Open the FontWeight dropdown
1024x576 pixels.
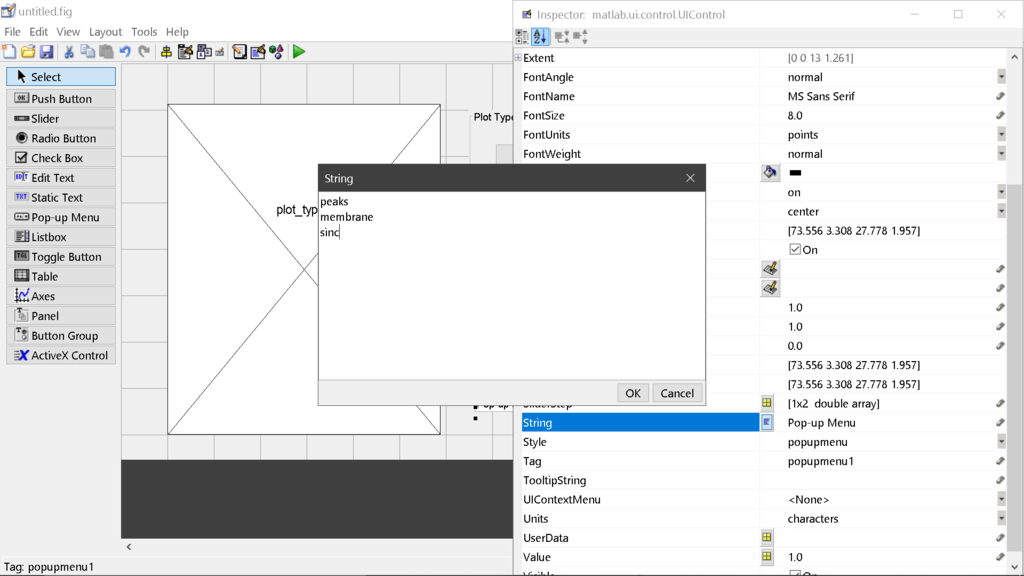coord(1002,153)
